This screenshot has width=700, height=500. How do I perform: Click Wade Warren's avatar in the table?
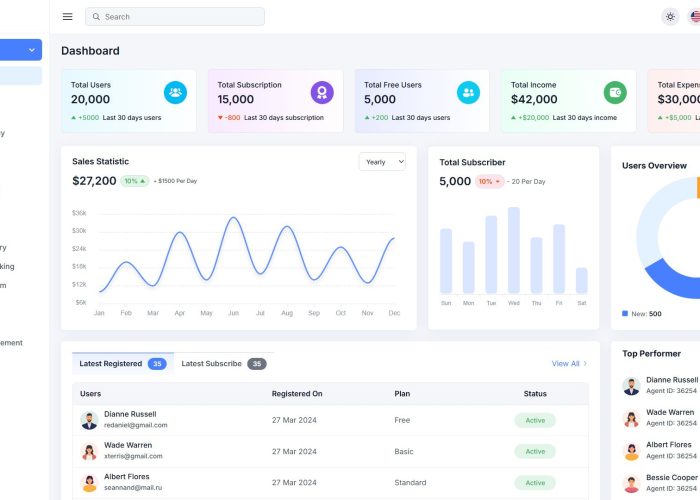[x=89, y=451]
